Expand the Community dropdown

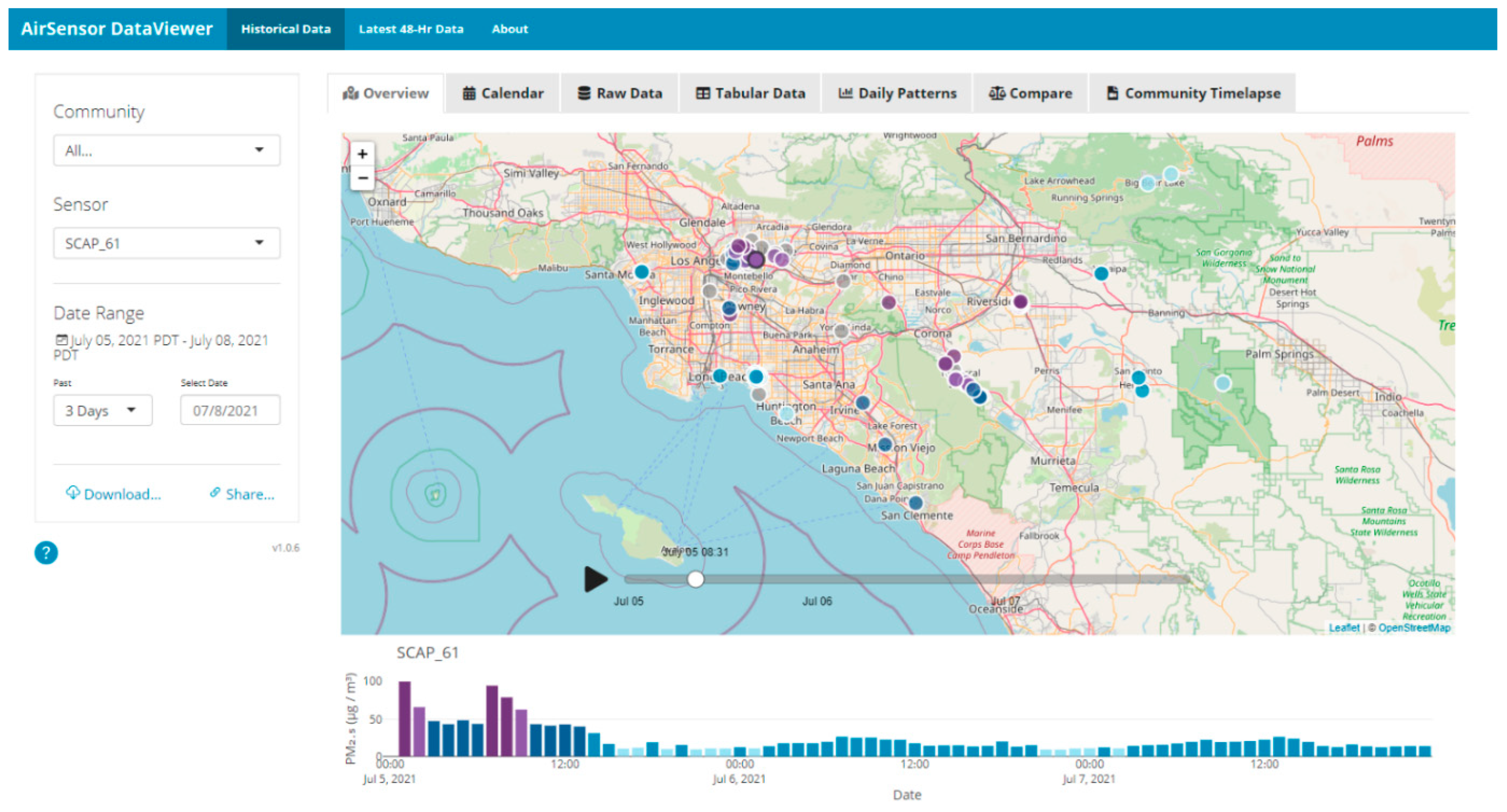point(167,151)
